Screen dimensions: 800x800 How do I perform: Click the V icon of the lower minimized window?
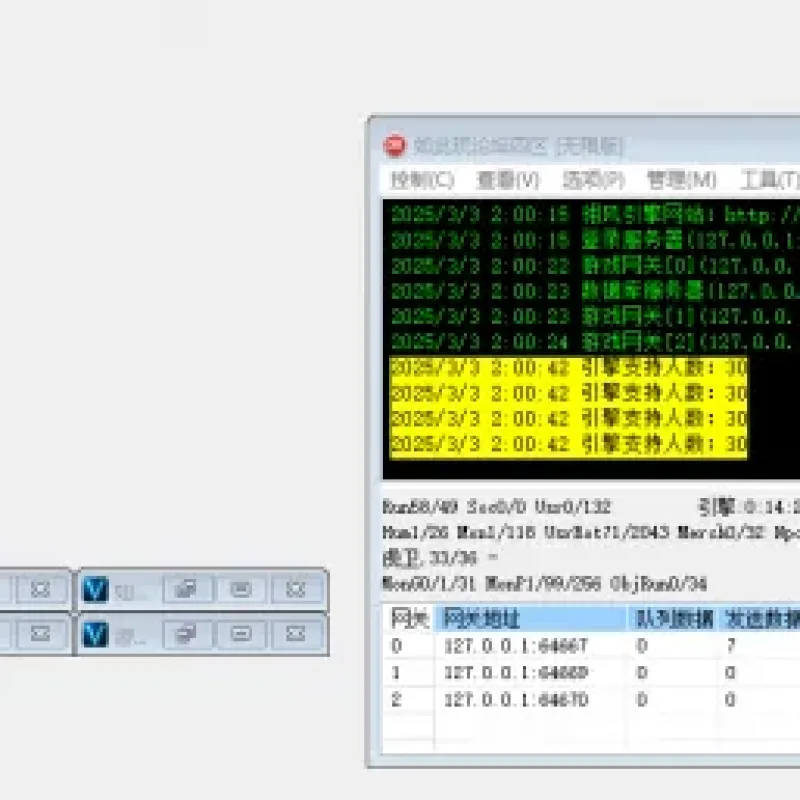tap(96, 634)
